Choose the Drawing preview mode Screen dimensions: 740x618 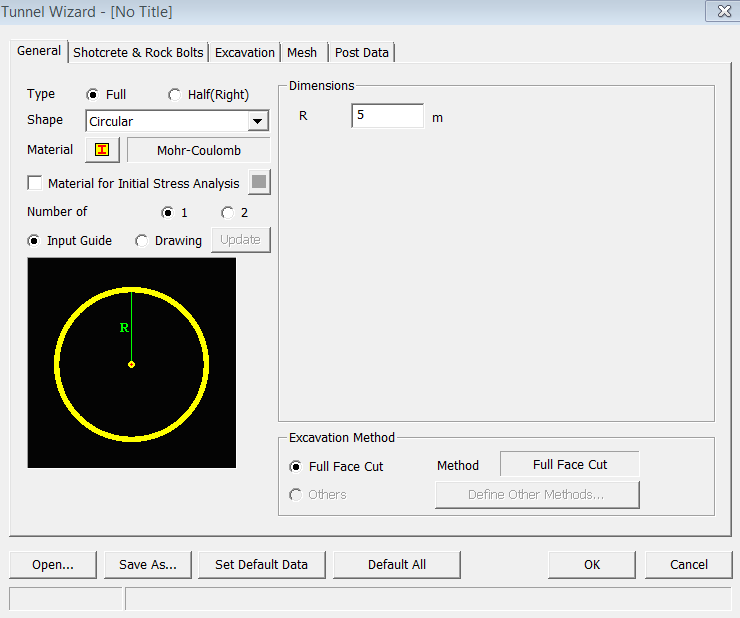pos(142,241)
